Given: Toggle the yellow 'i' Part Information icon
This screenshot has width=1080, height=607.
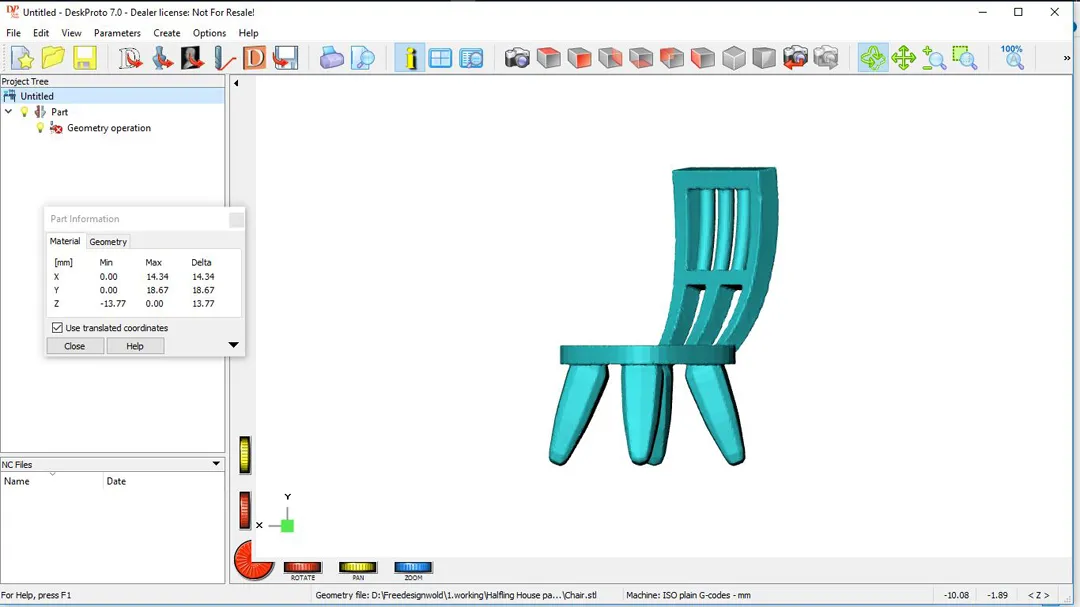Looking at the screenshot, I should tap(410, 58).
